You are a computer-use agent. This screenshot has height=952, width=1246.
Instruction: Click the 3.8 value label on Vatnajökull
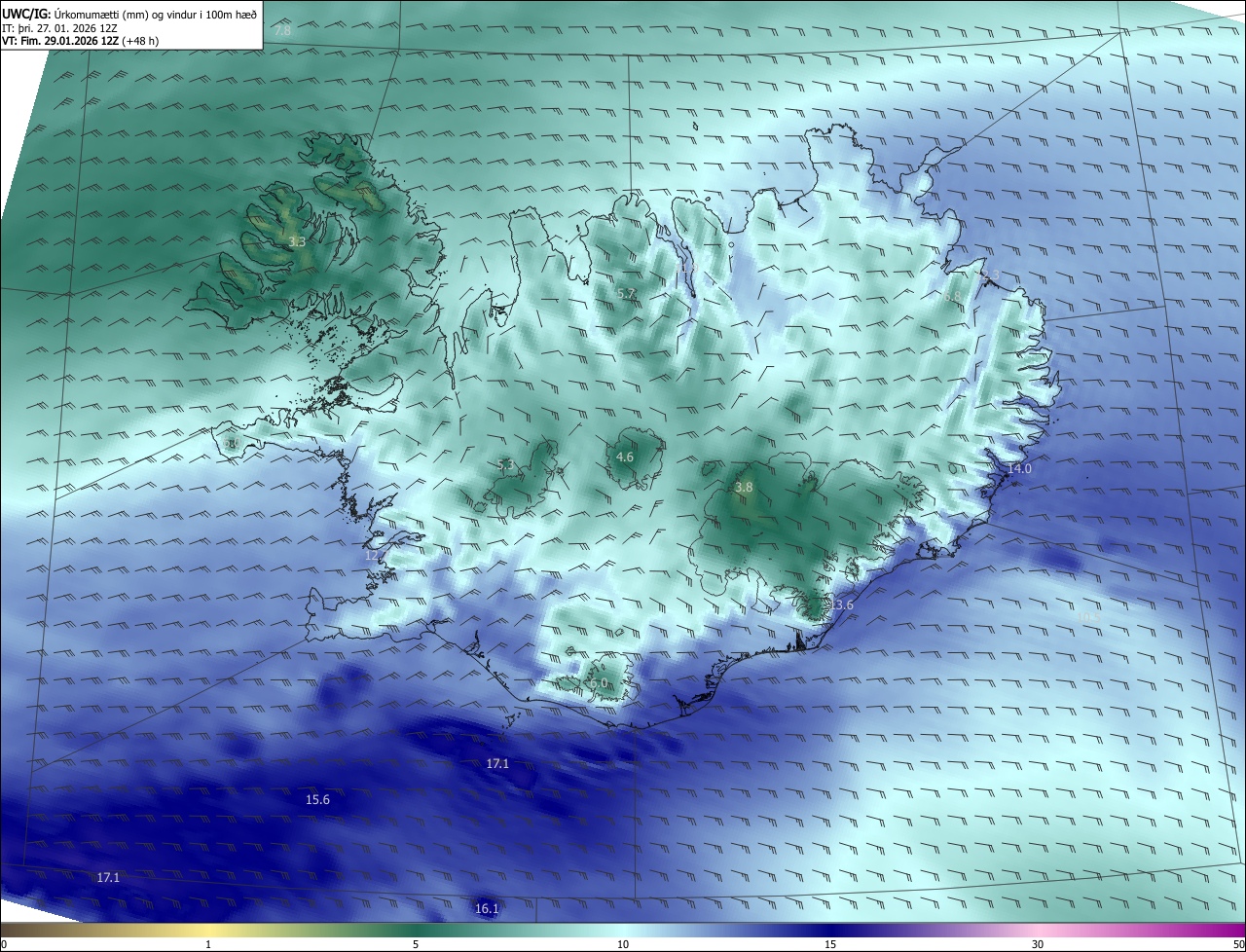(744, 487)
